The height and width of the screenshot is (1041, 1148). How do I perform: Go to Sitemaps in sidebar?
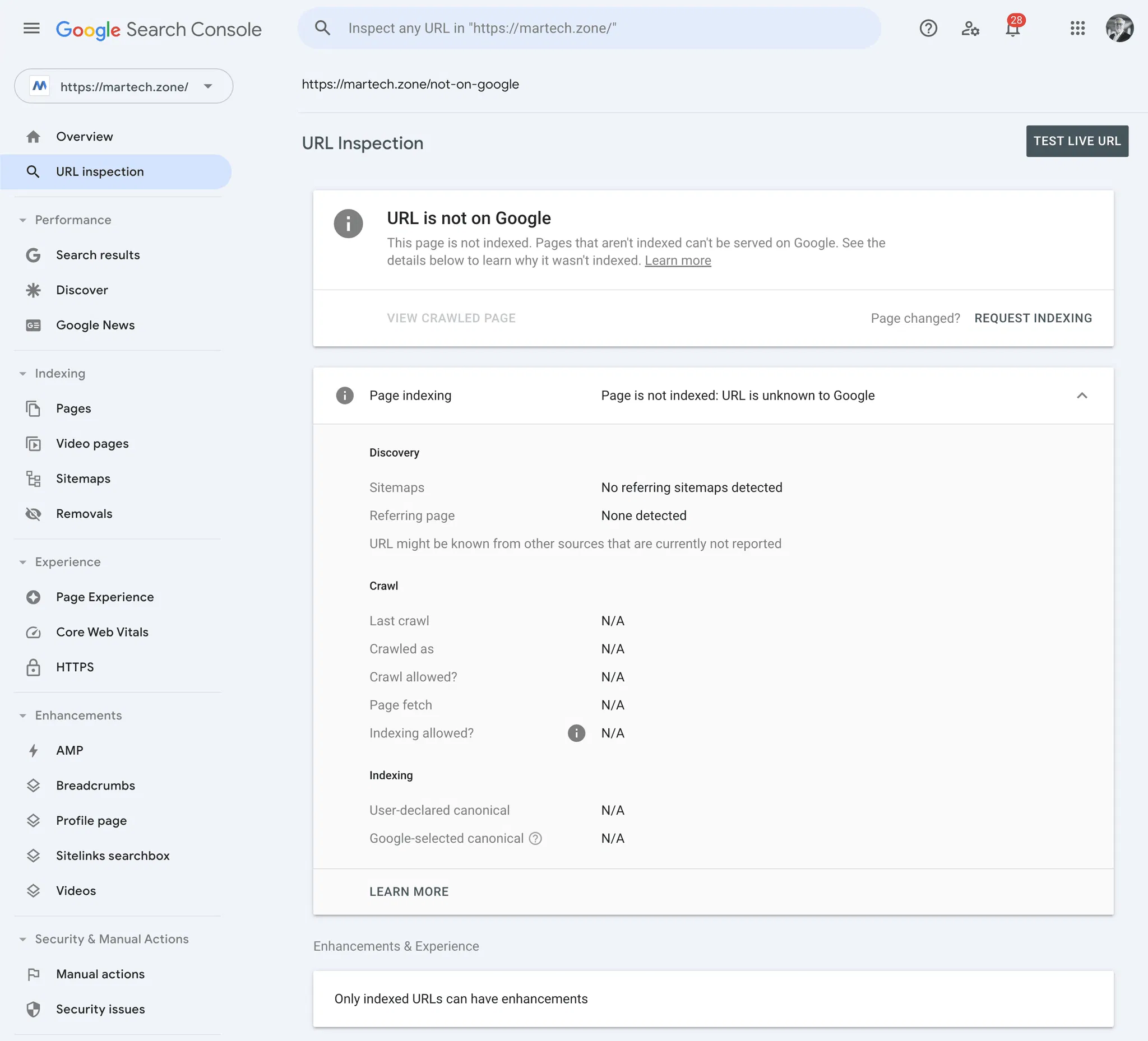tap(83, 478)
